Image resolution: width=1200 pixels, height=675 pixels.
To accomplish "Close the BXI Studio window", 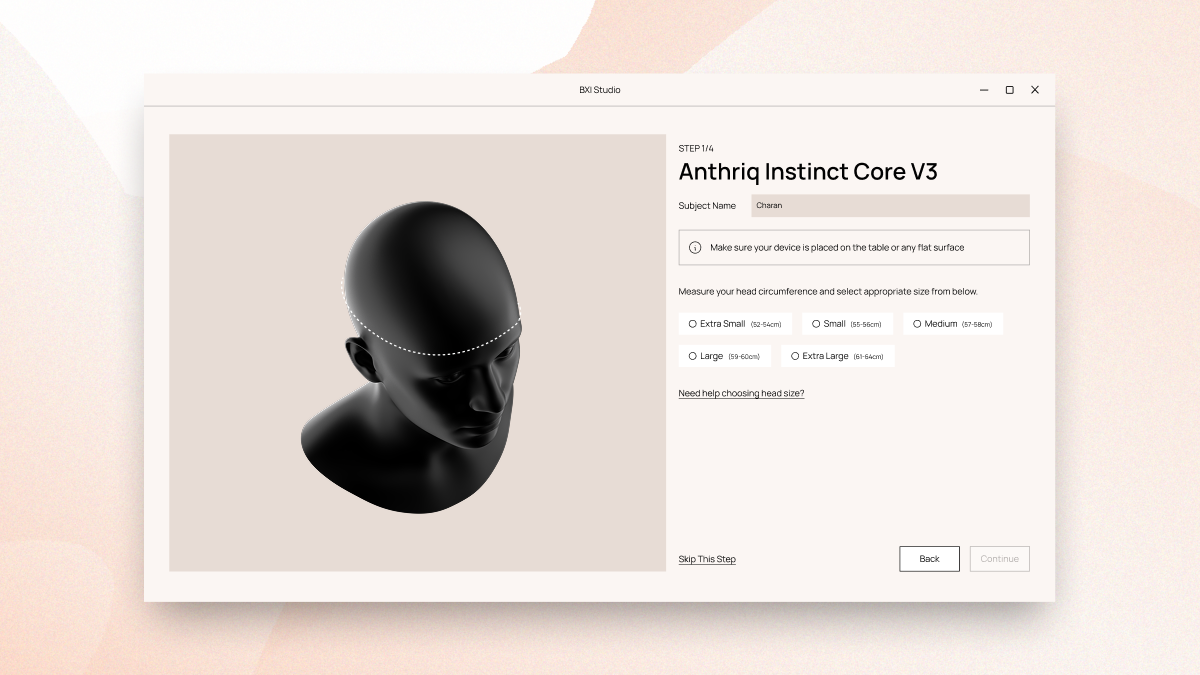I will coord(1035,90).
